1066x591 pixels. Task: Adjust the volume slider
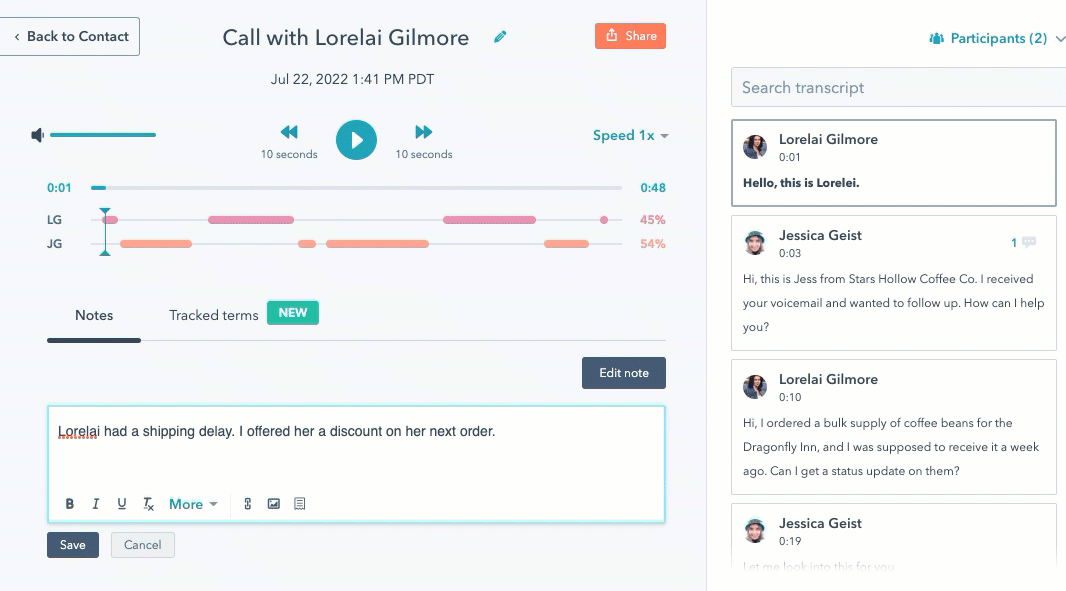tap(103, 135)
